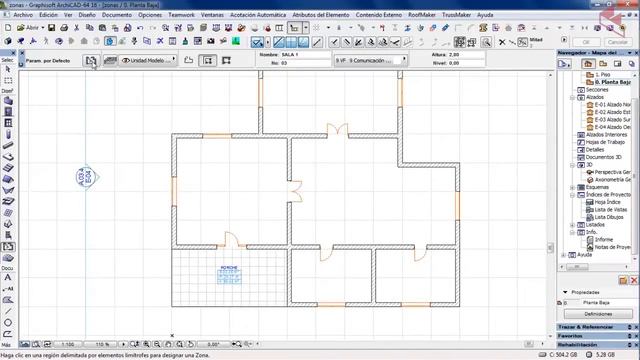Expand the Listados tree node
The height and width of the screenshot is (360, 640).
pyautogui.click(x=572, y=225)
